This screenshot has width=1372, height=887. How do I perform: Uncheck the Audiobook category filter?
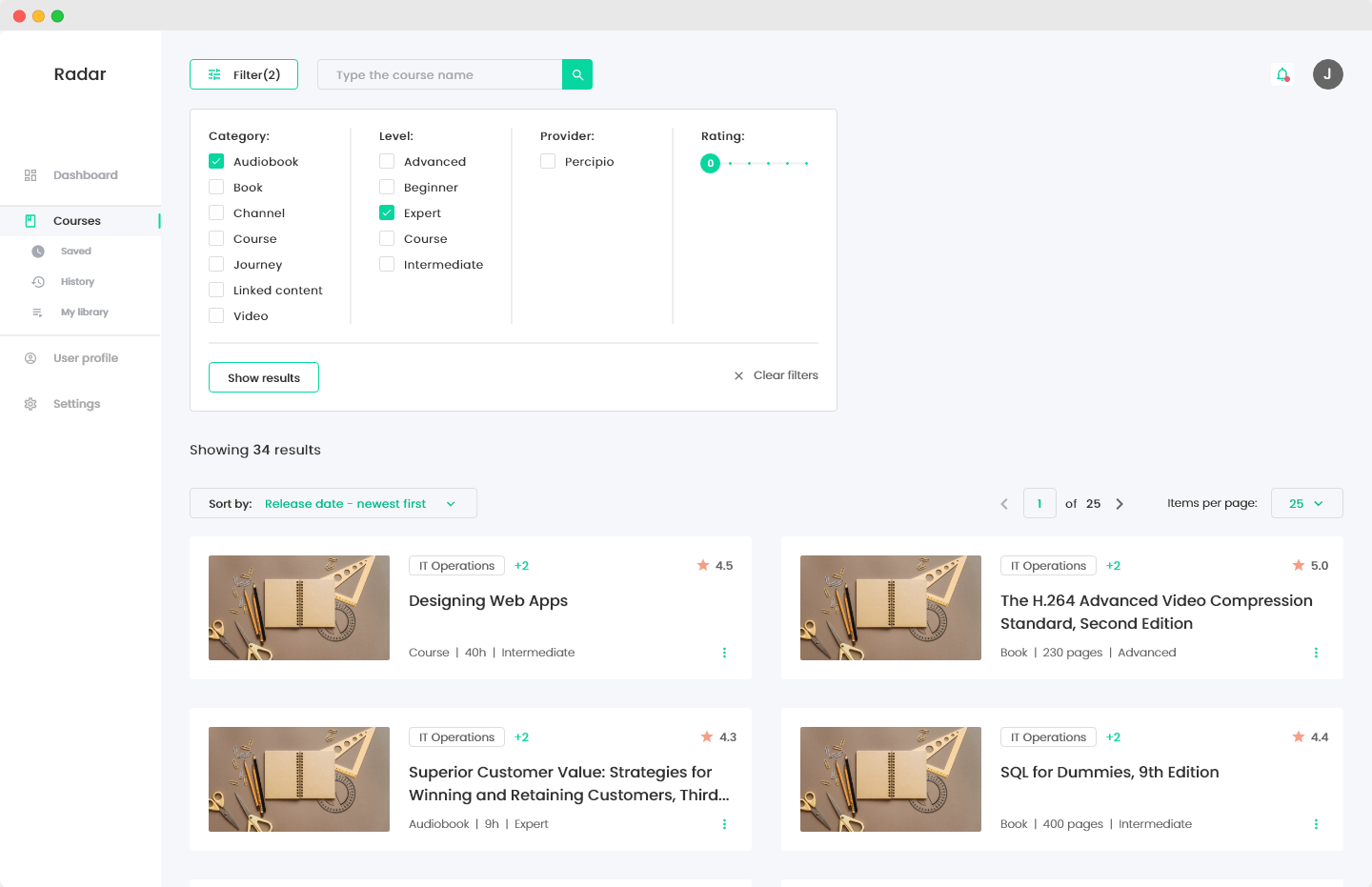215,160
